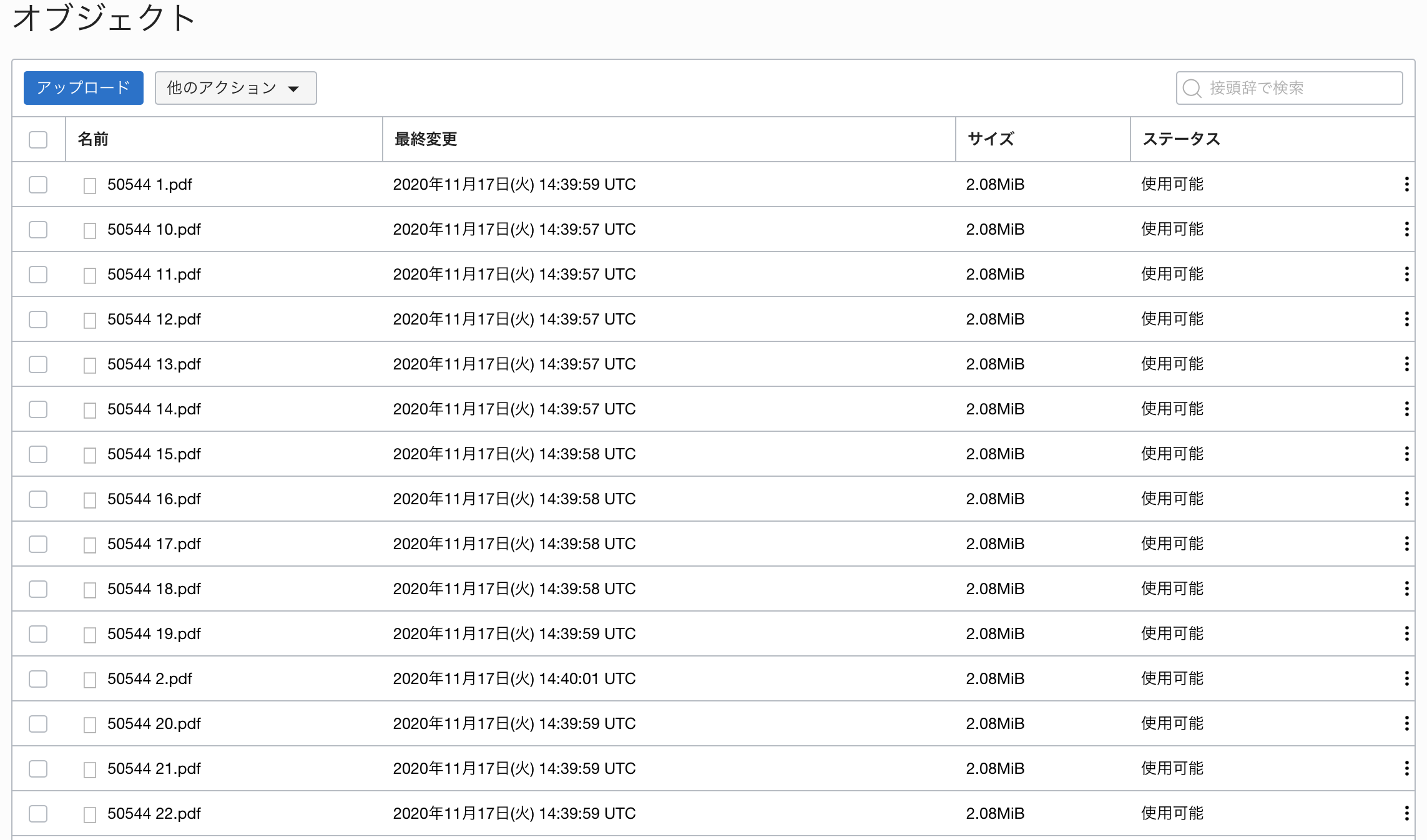Image resolution: width=1427 pixels, height=840 pixels.
Task: Open three-dot menu for 50544 2.pdf
Action: [1406, 678]
